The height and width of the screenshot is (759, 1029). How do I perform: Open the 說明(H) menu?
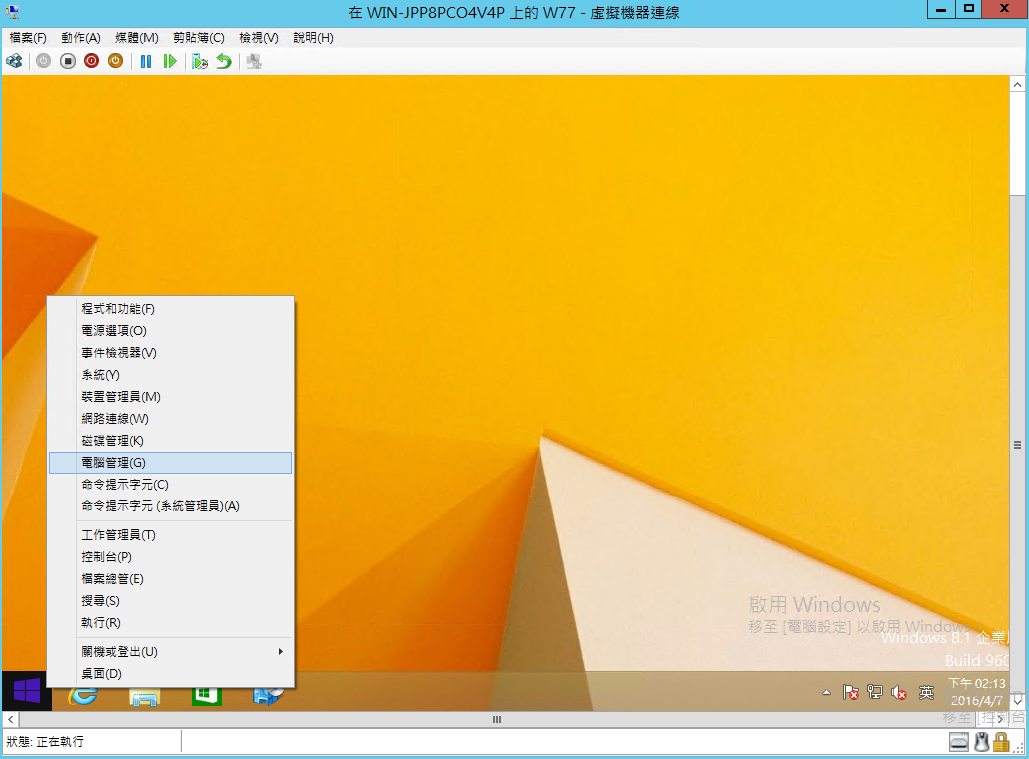tap(313, 38)
